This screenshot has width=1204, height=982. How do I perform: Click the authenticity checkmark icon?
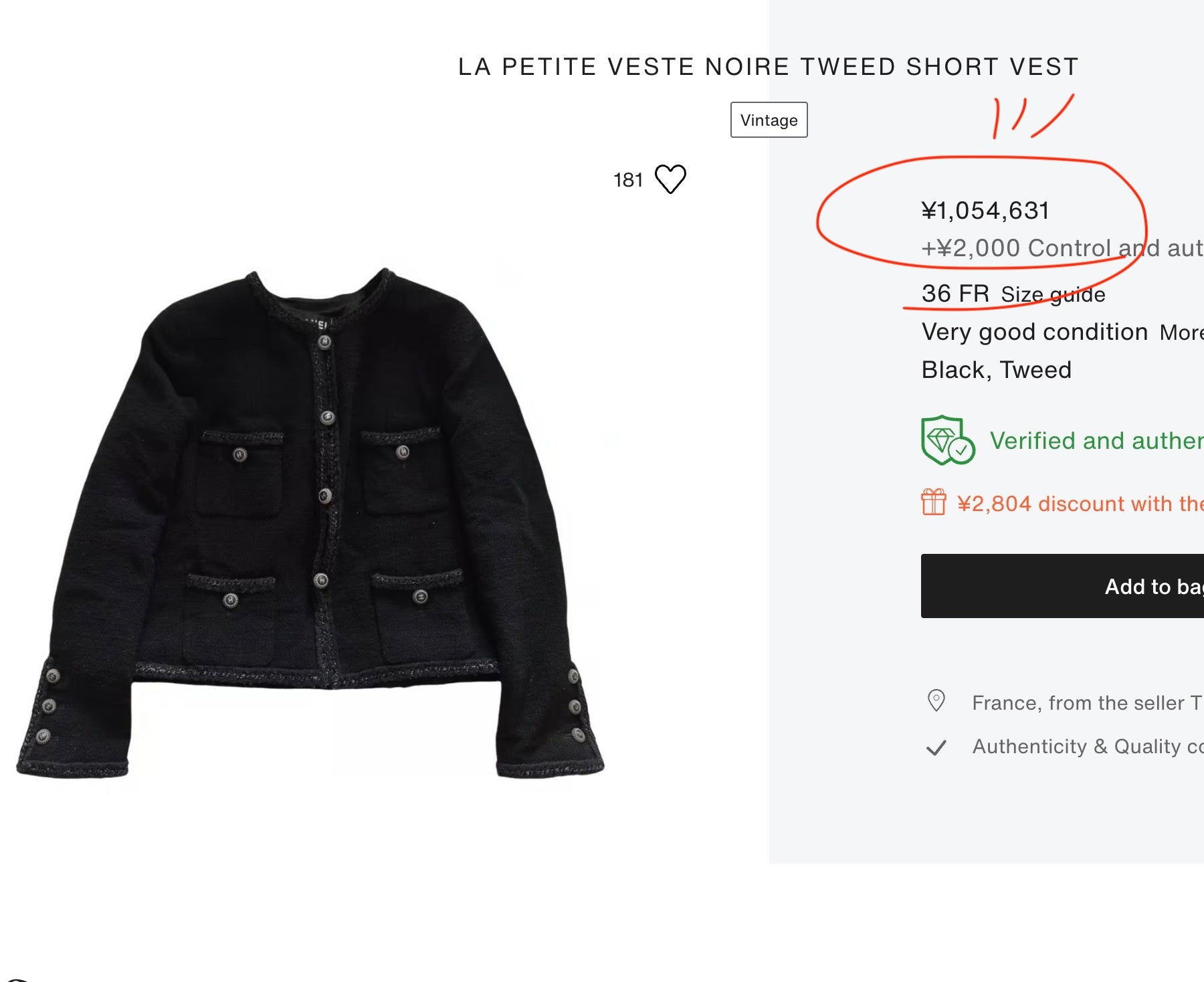936,747
